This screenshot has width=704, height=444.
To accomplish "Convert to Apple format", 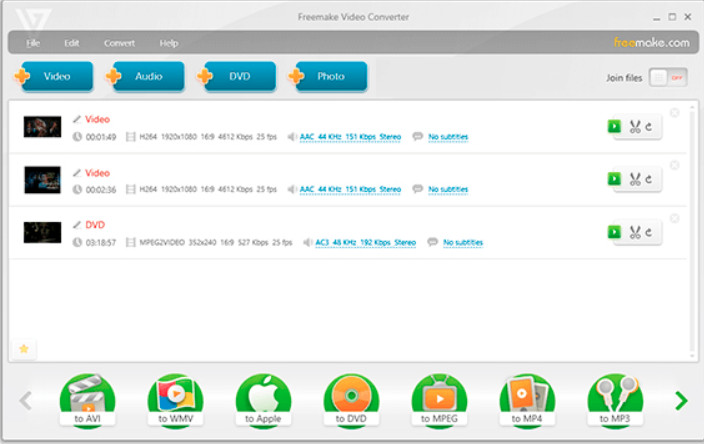I will [263, 400].
